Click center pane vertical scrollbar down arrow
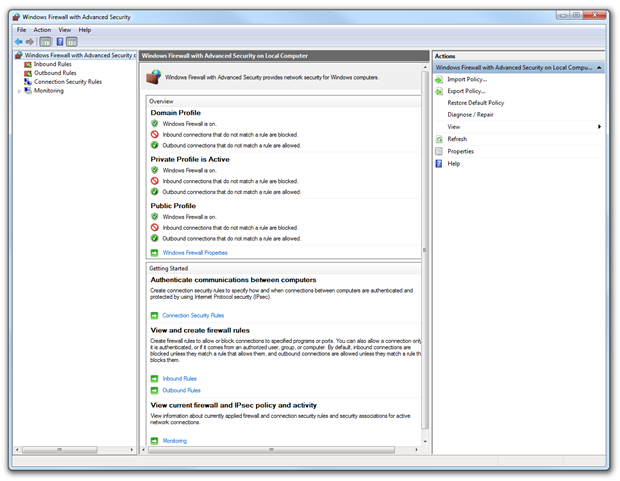 425,442
